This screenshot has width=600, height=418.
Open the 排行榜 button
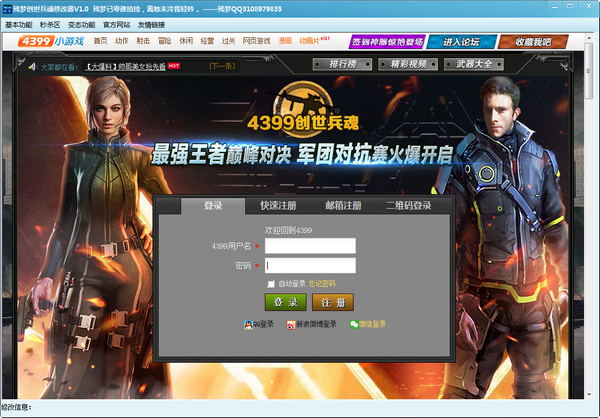pyautogui.click(x=342, y=64)
